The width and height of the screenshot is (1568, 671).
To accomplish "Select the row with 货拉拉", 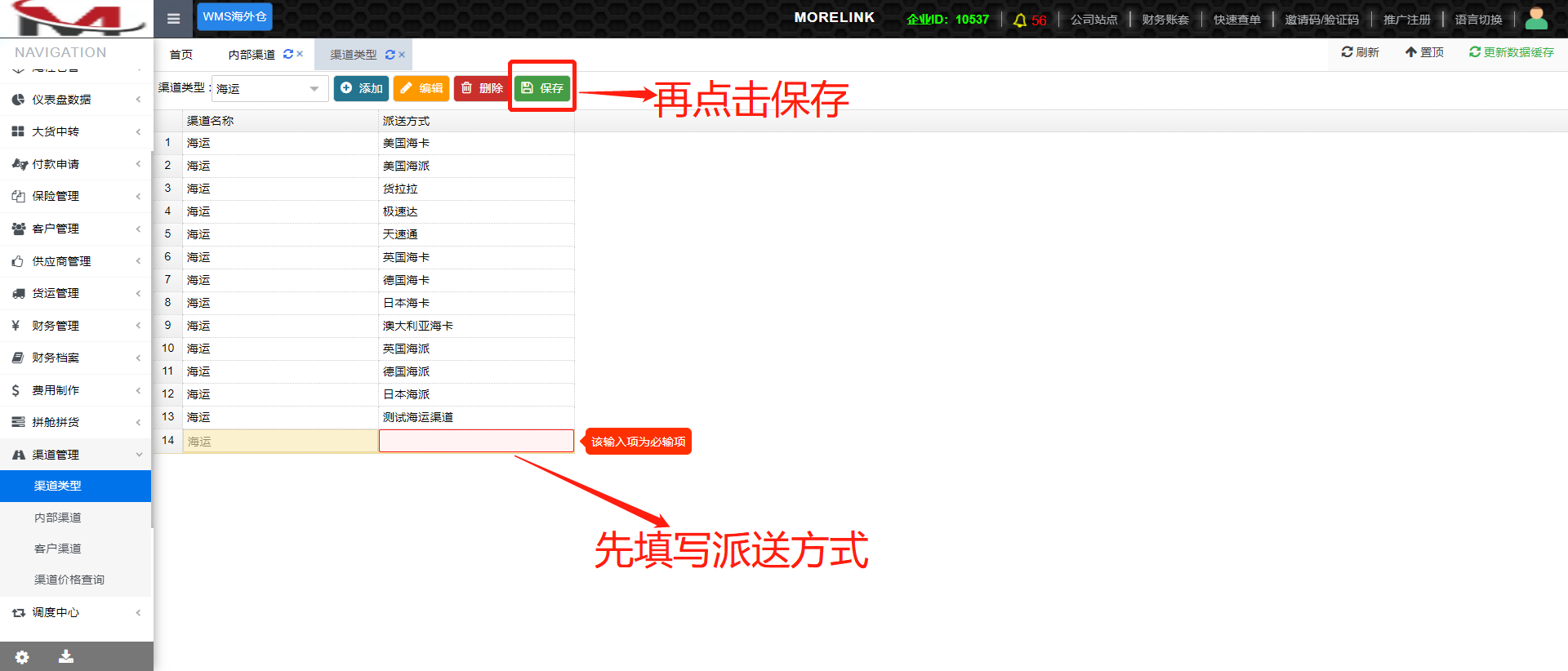I will click(x=364, y=189).
